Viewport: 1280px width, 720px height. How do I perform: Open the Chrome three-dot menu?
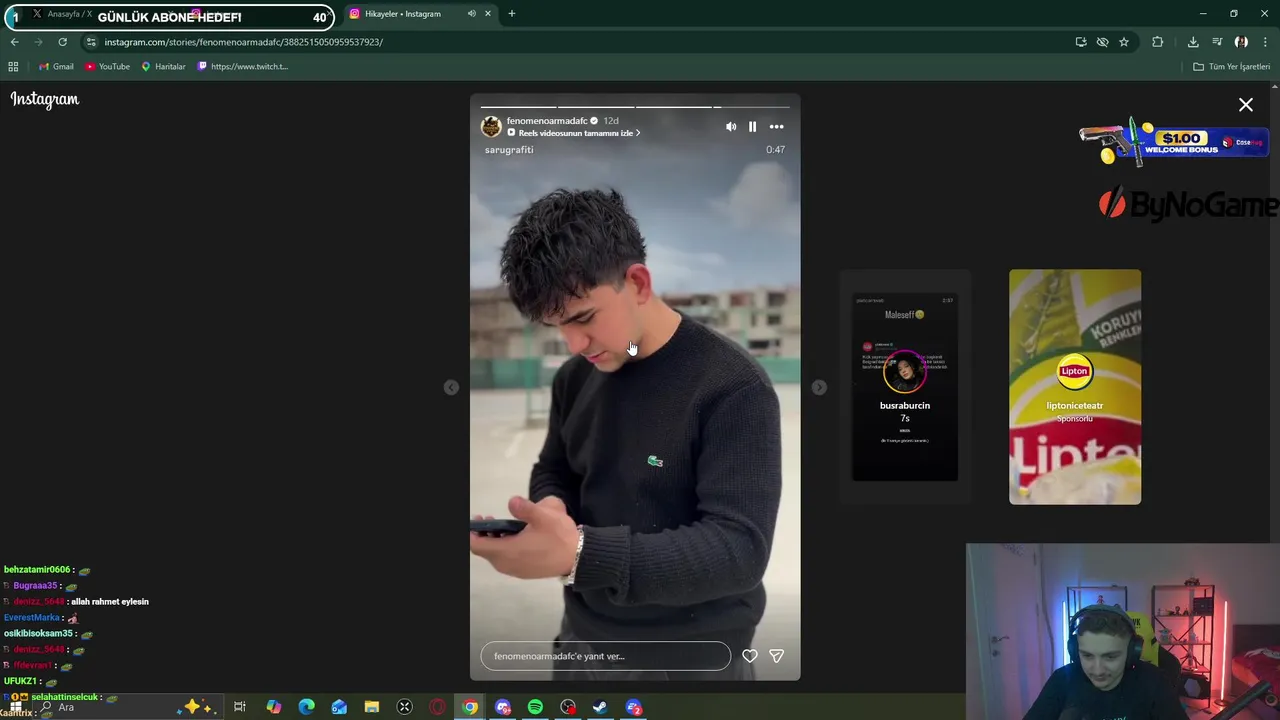click(x=1266, y=42)
